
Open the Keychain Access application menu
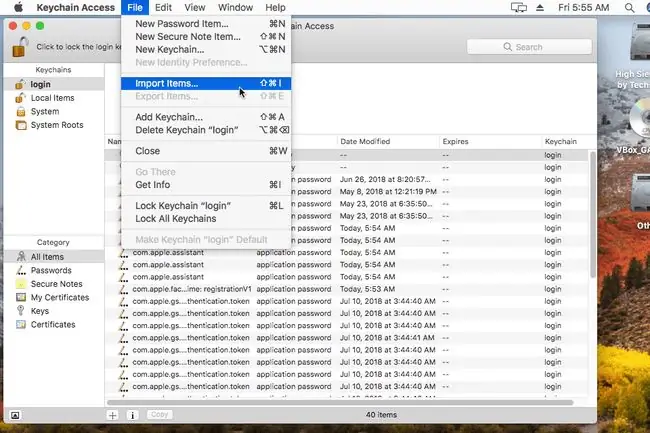(75, 7)
